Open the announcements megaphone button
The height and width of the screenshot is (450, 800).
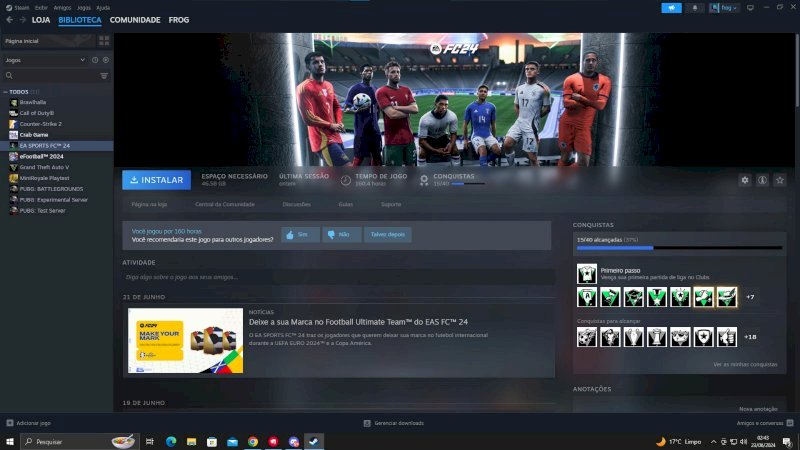tap(671, 8)
